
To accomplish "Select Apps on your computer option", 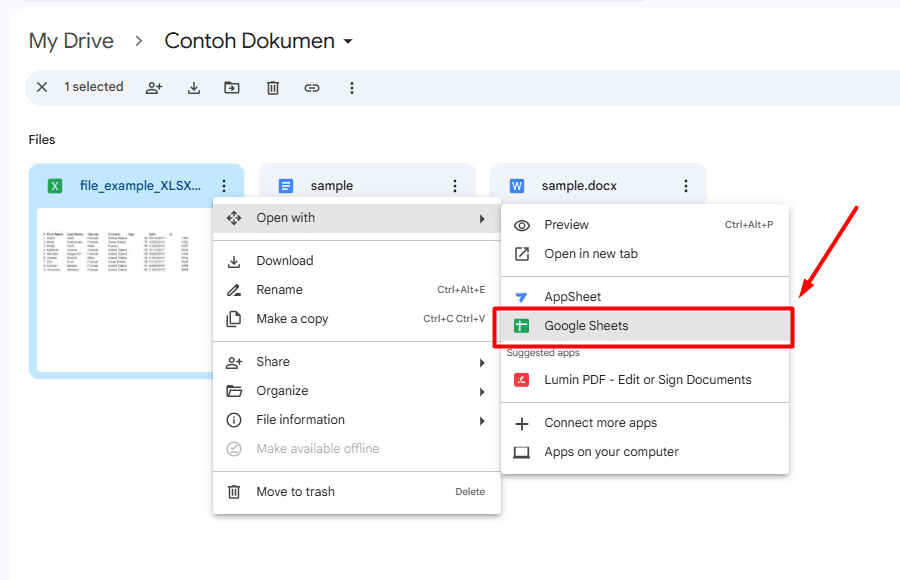I will tap(645, 452).
